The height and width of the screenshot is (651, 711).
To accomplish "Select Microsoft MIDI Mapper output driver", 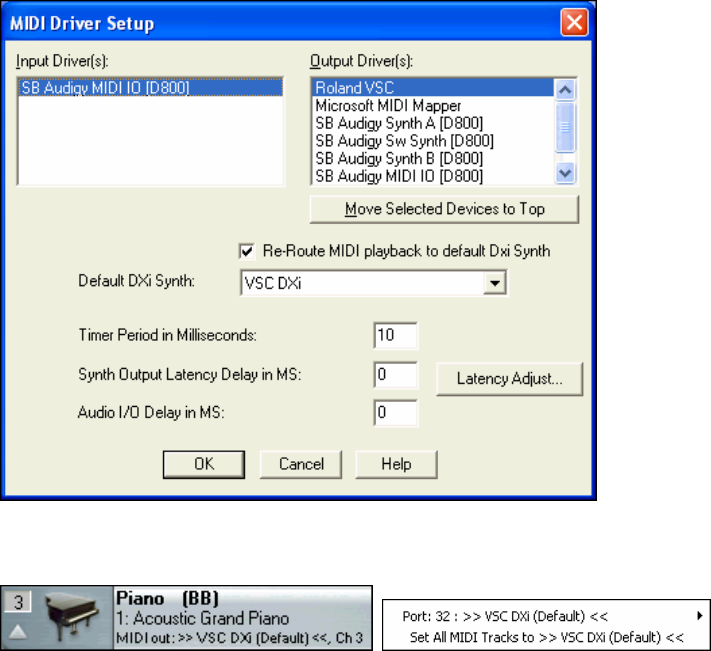I will coord(433,106).
